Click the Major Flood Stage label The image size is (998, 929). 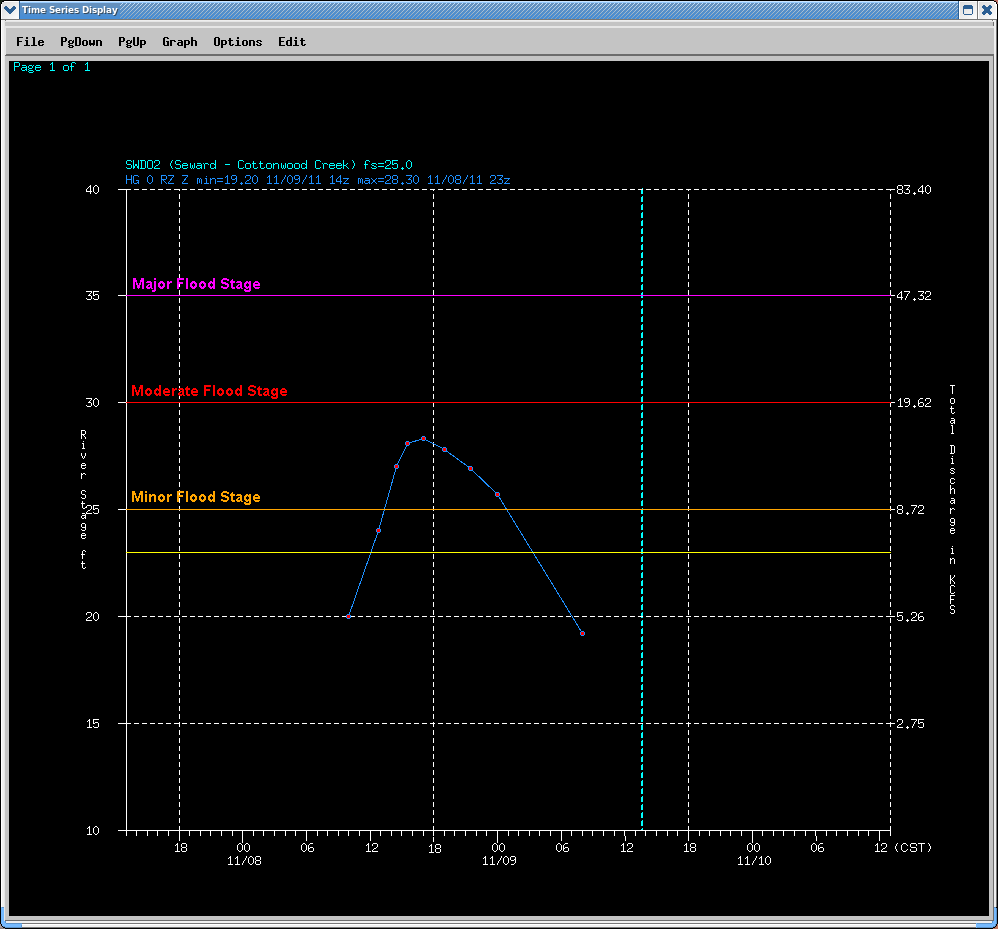(196, 284)
